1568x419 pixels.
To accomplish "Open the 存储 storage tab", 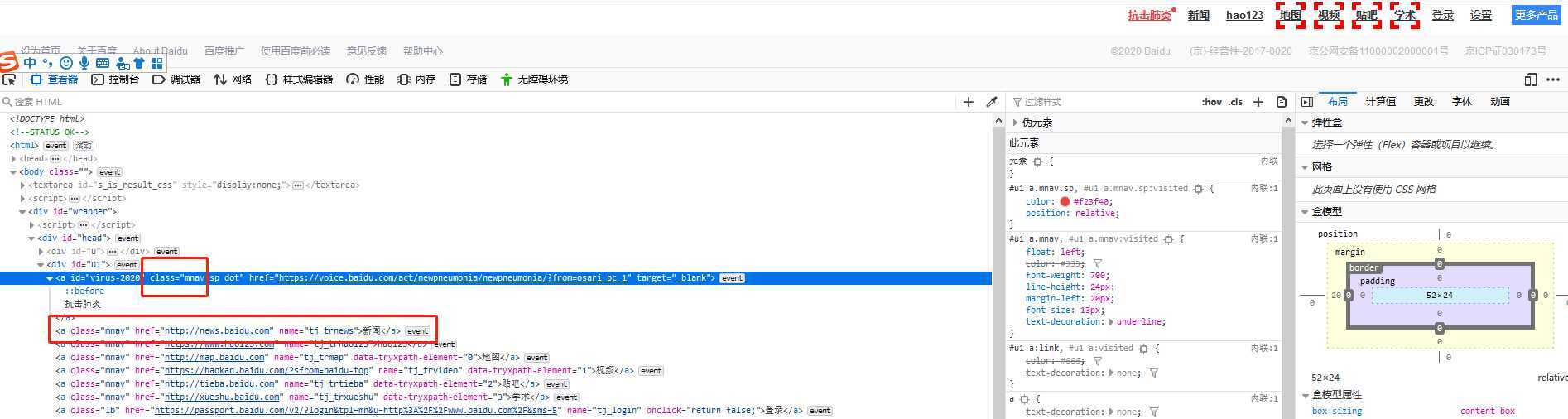I will click(468, 79).
